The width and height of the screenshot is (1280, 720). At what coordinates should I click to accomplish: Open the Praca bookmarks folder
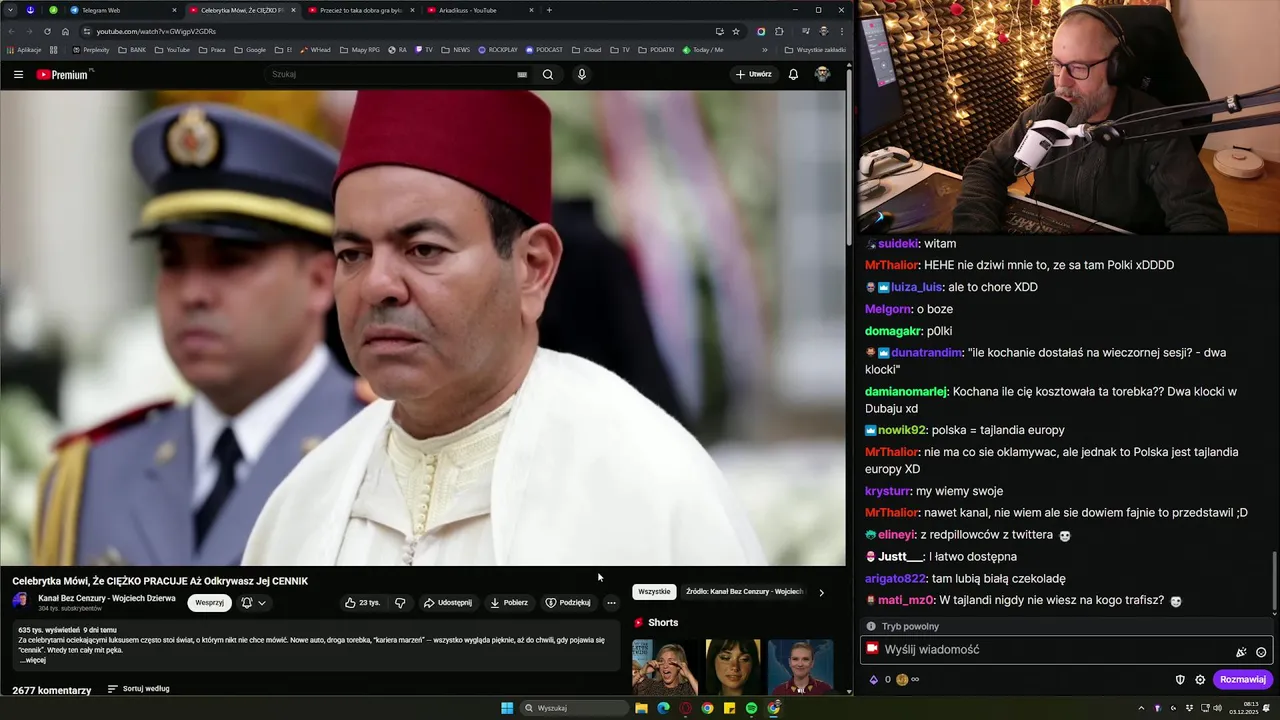click(x=212, y=49)
